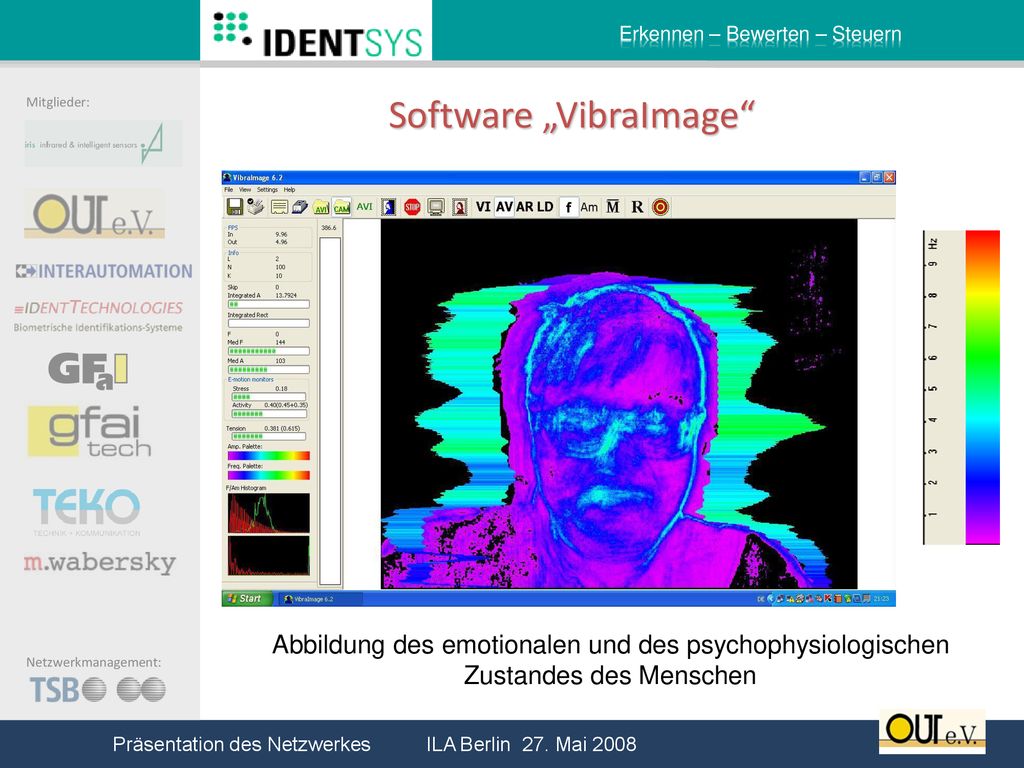Click the red circular target icon

(660, 207)
